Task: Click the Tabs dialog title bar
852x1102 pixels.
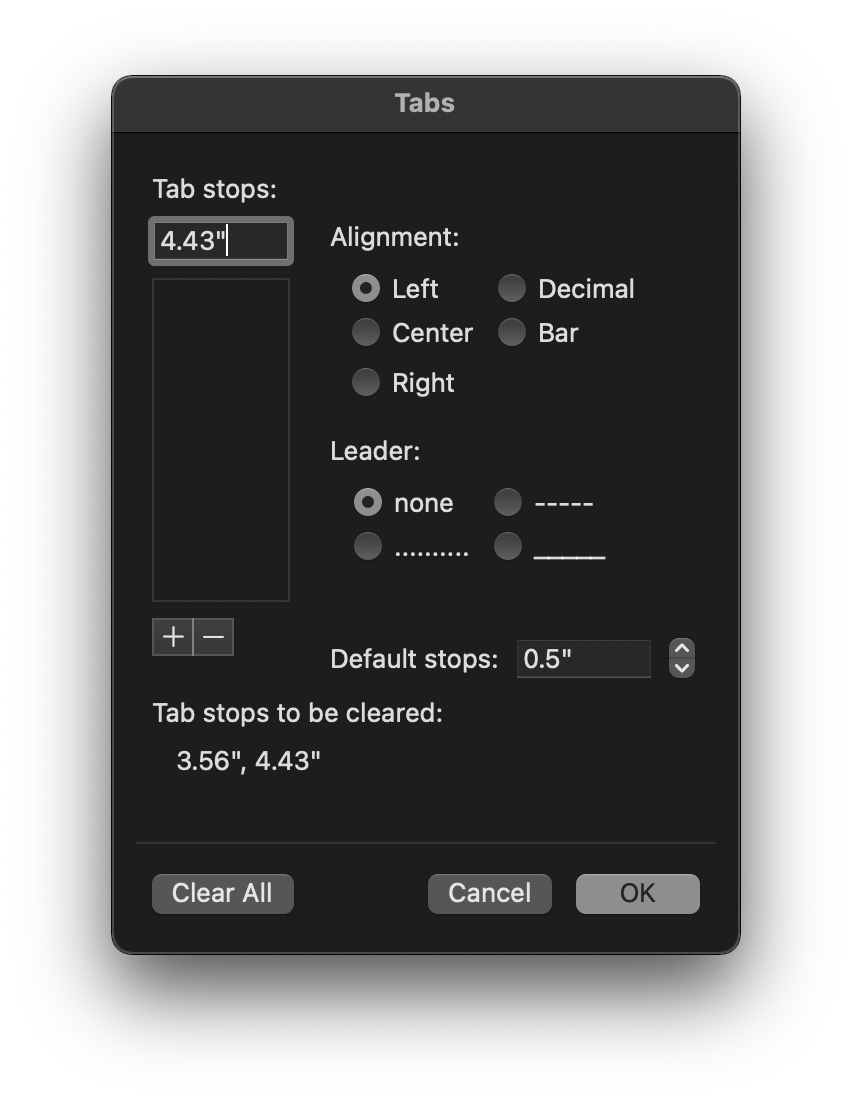Action: [425, 104]
